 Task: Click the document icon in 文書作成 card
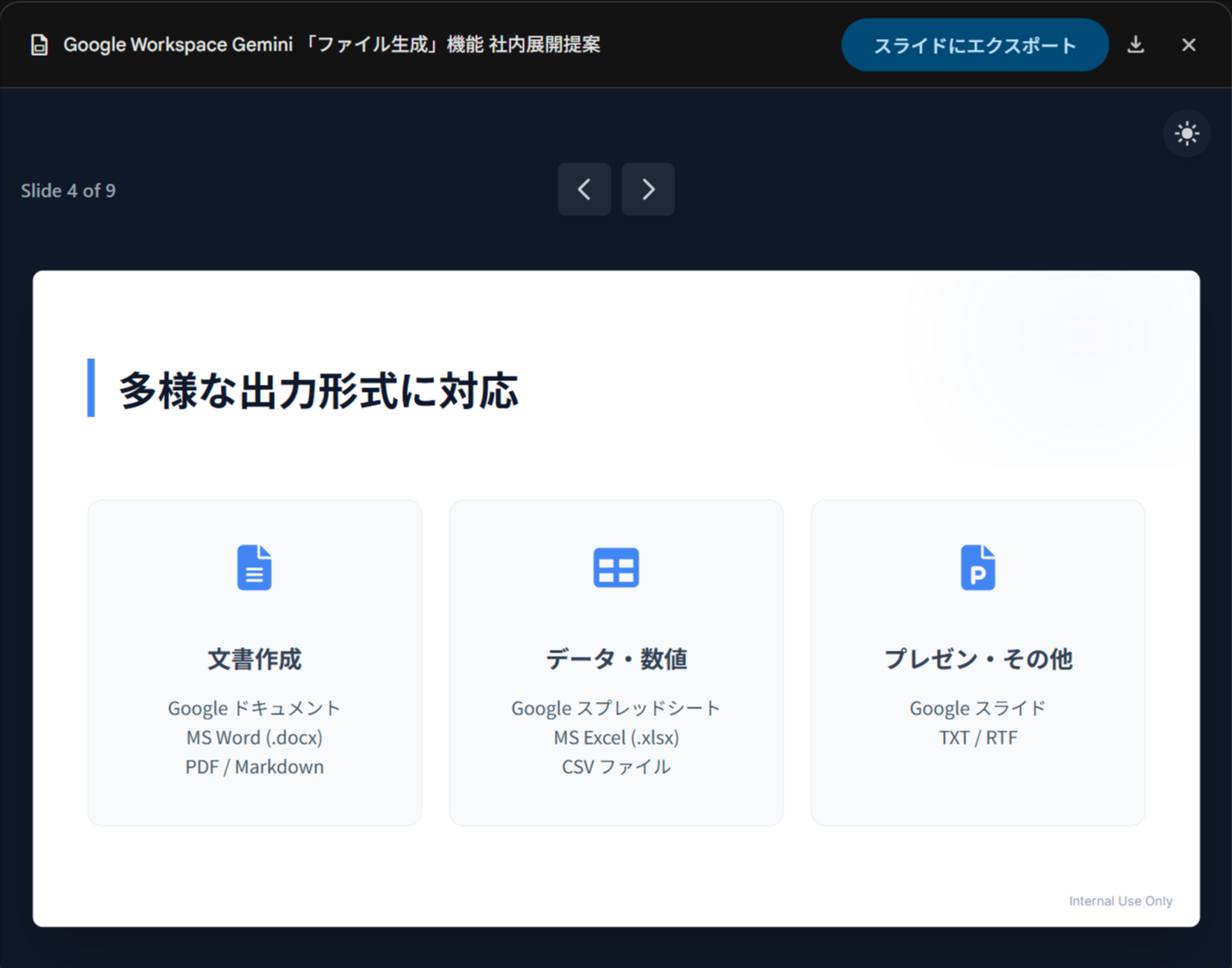[x=254, y=567]
